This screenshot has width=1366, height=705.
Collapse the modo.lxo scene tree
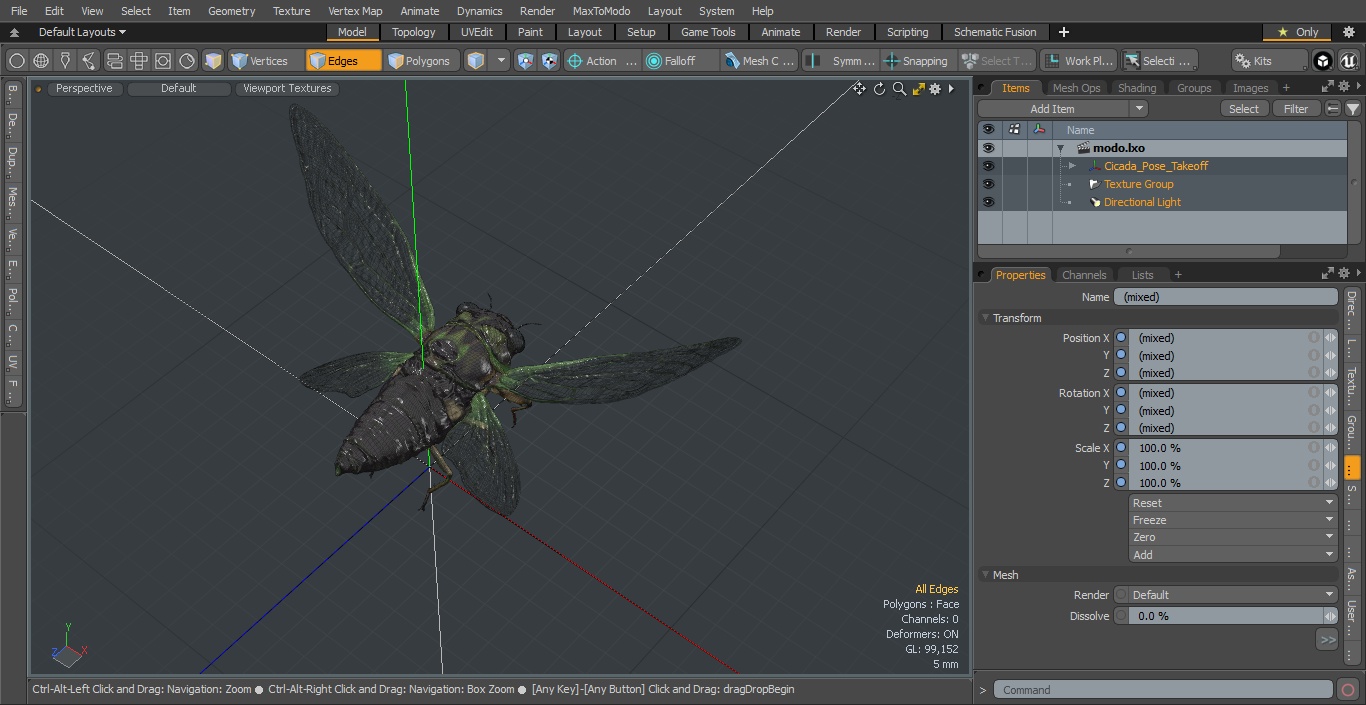click(x=1060, y=148)
